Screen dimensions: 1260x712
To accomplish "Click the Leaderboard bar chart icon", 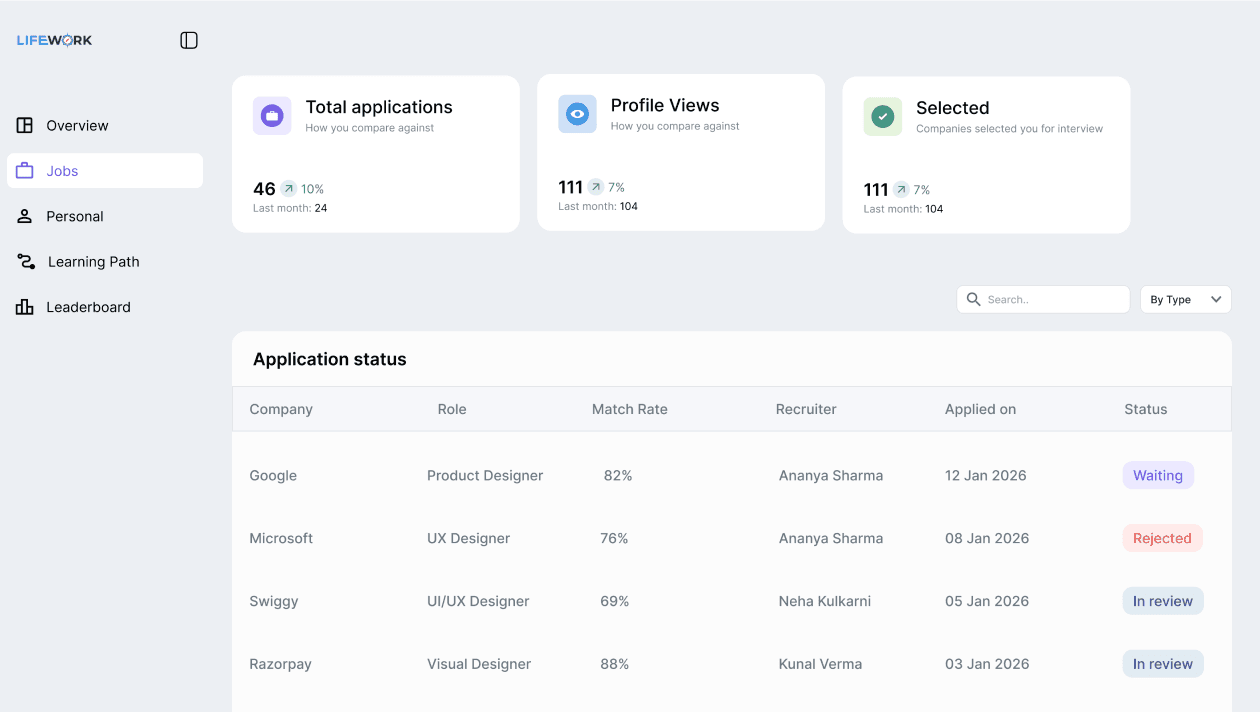I will pyautogui.click(x=25, y=307).
